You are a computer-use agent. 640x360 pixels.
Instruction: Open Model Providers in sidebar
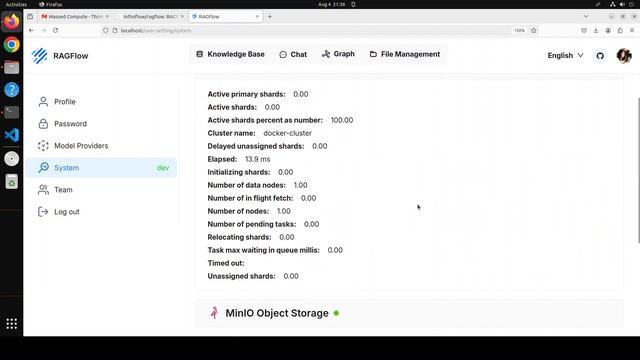click(x=101, y=146)
